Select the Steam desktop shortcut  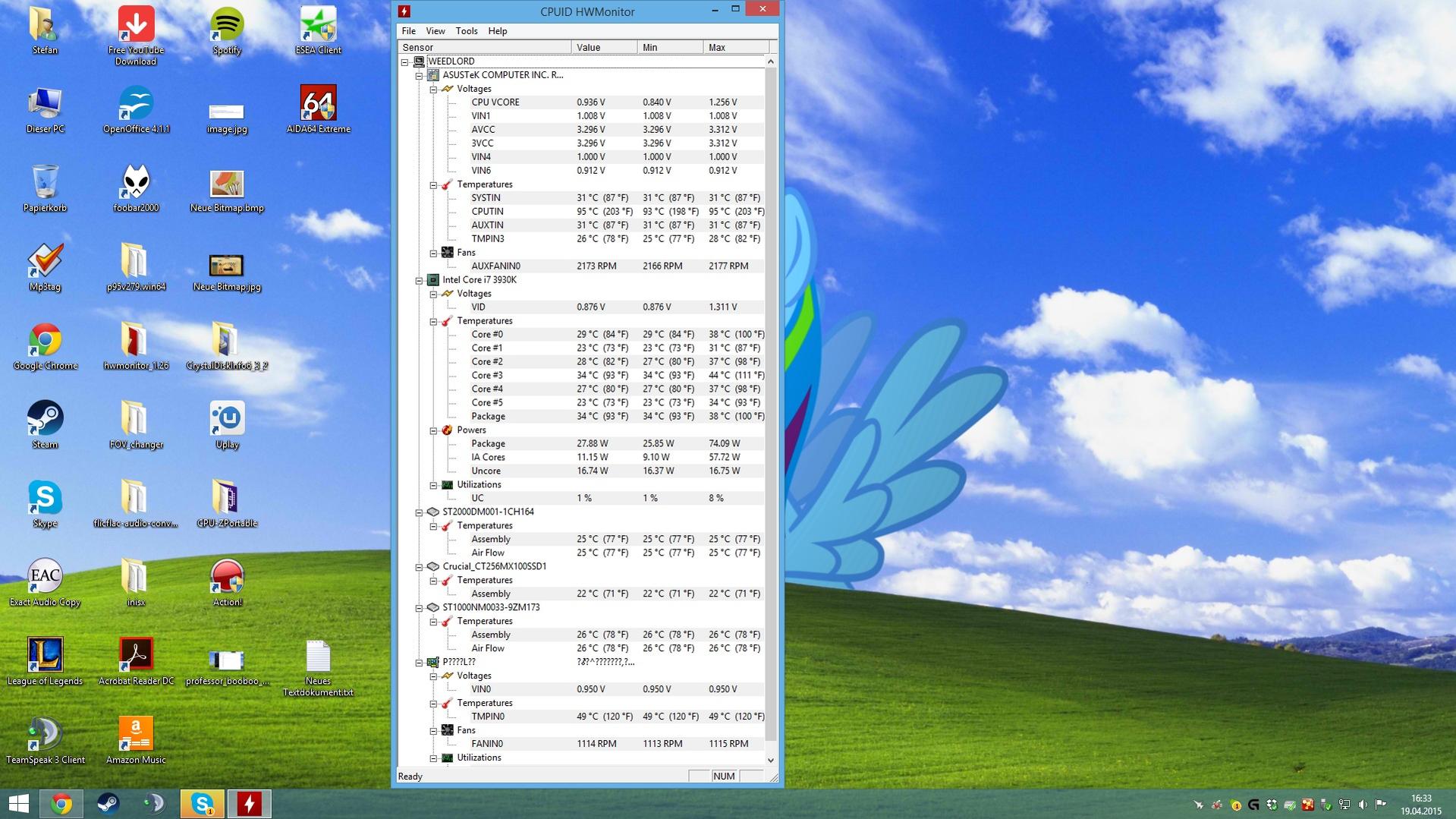click(45, 426)
